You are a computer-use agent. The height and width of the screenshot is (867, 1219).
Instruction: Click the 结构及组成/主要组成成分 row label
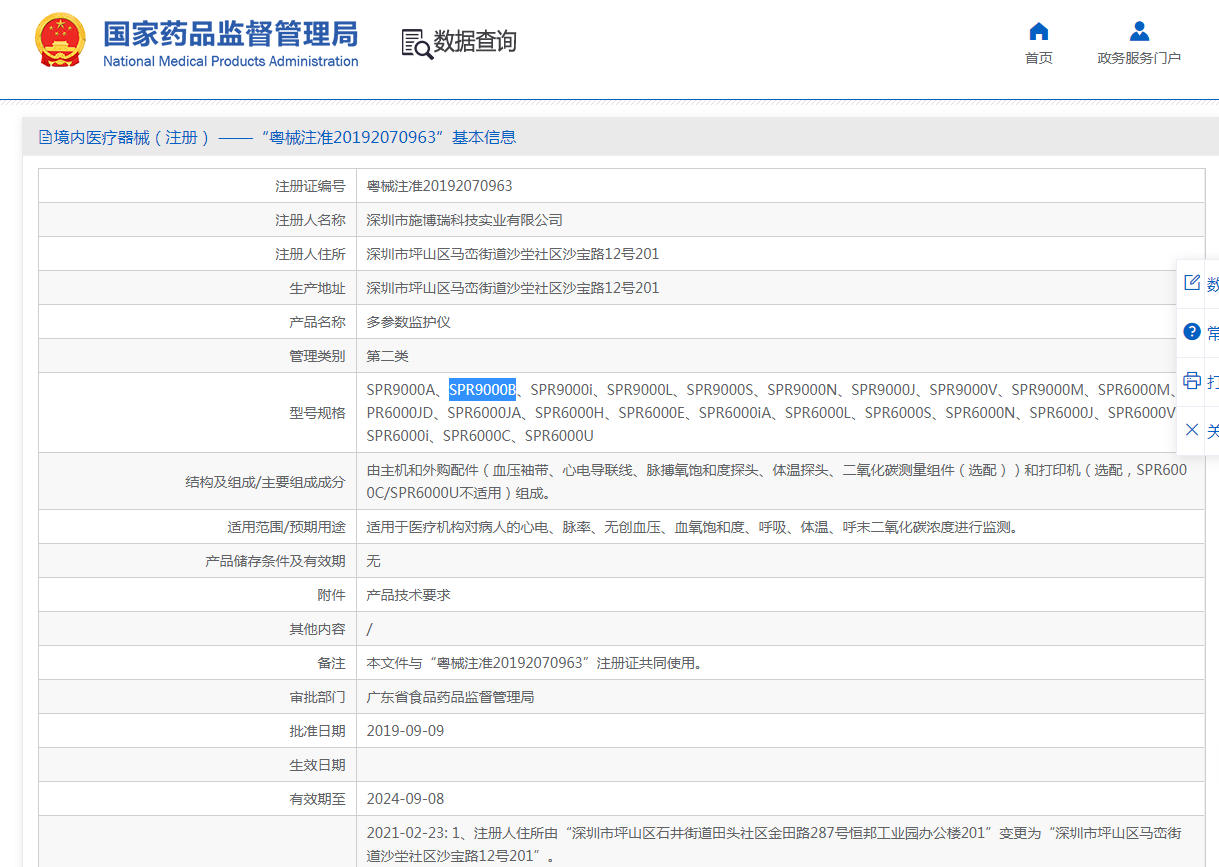265,482
